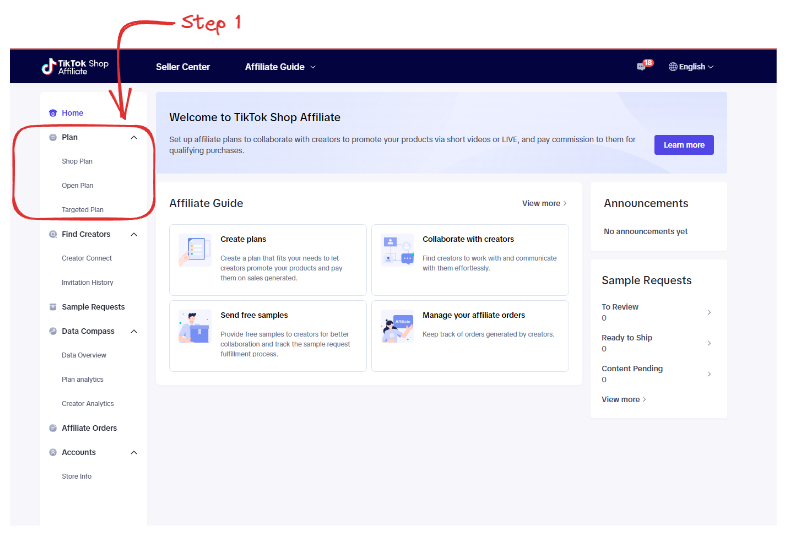Collapse the Data Compass section chevron
The image size is (786, 535).
tap(134, 331)
